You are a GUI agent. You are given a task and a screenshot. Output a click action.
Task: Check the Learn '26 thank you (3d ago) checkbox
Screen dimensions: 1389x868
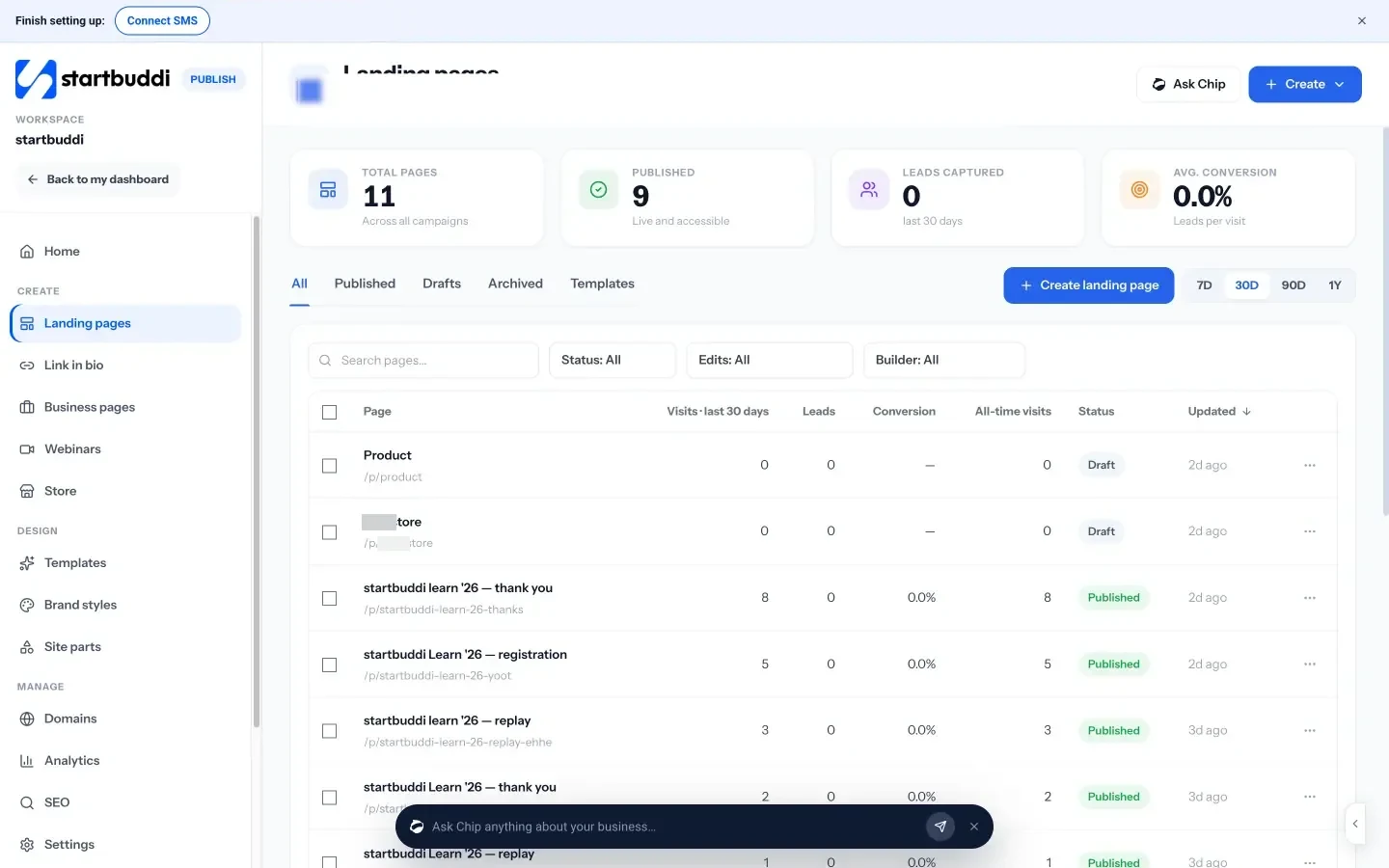click(330, 798)
